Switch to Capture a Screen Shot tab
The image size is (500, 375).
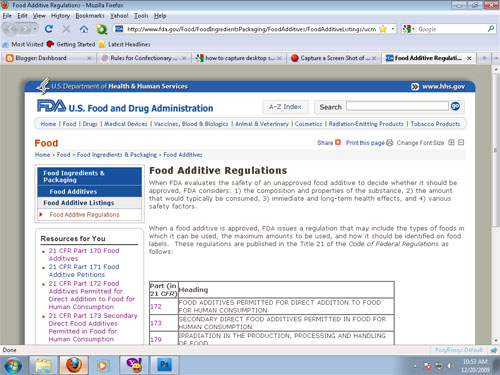[x=335, y=58]
